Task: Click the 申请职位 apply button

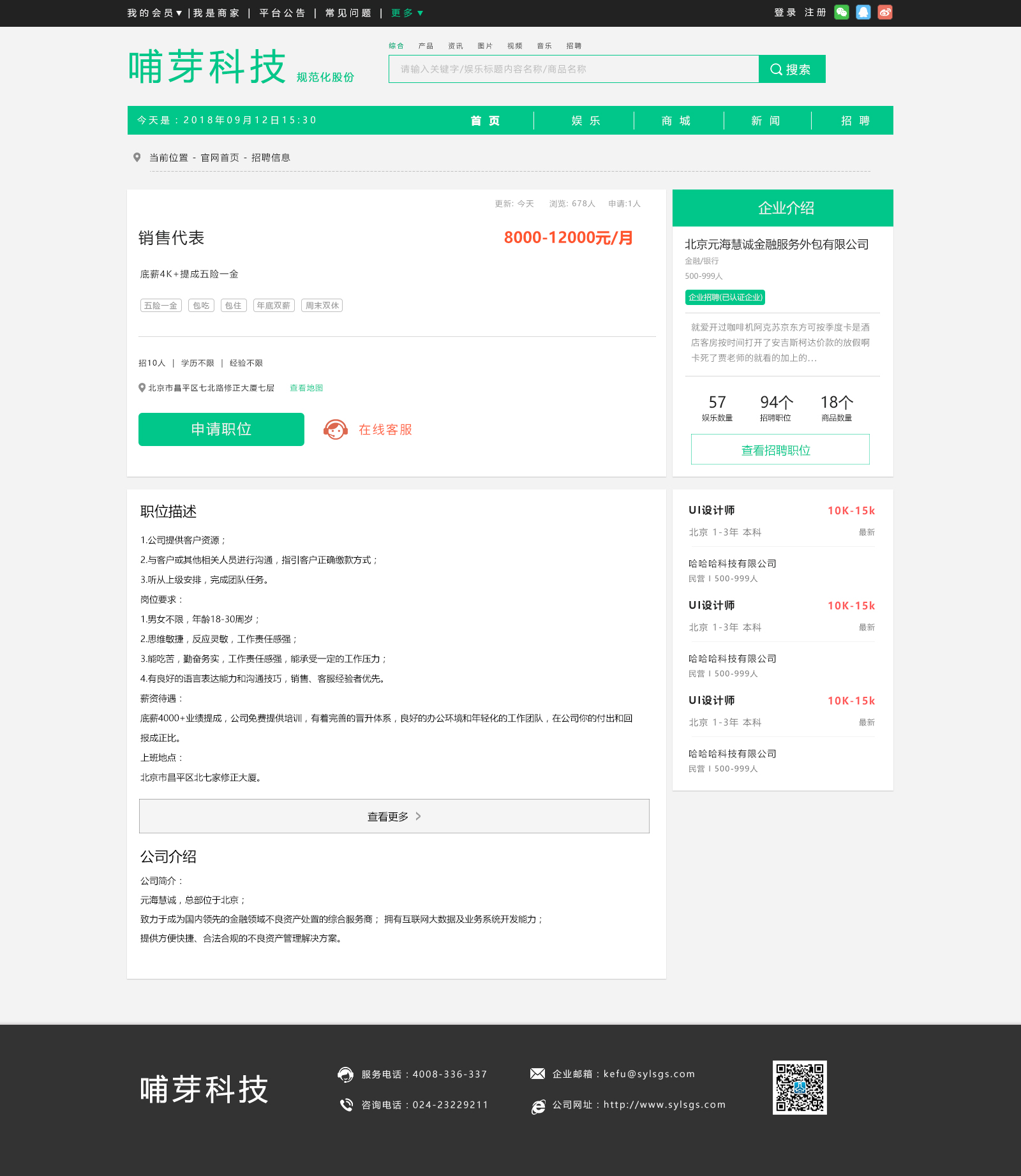Action: pos(221,429)
